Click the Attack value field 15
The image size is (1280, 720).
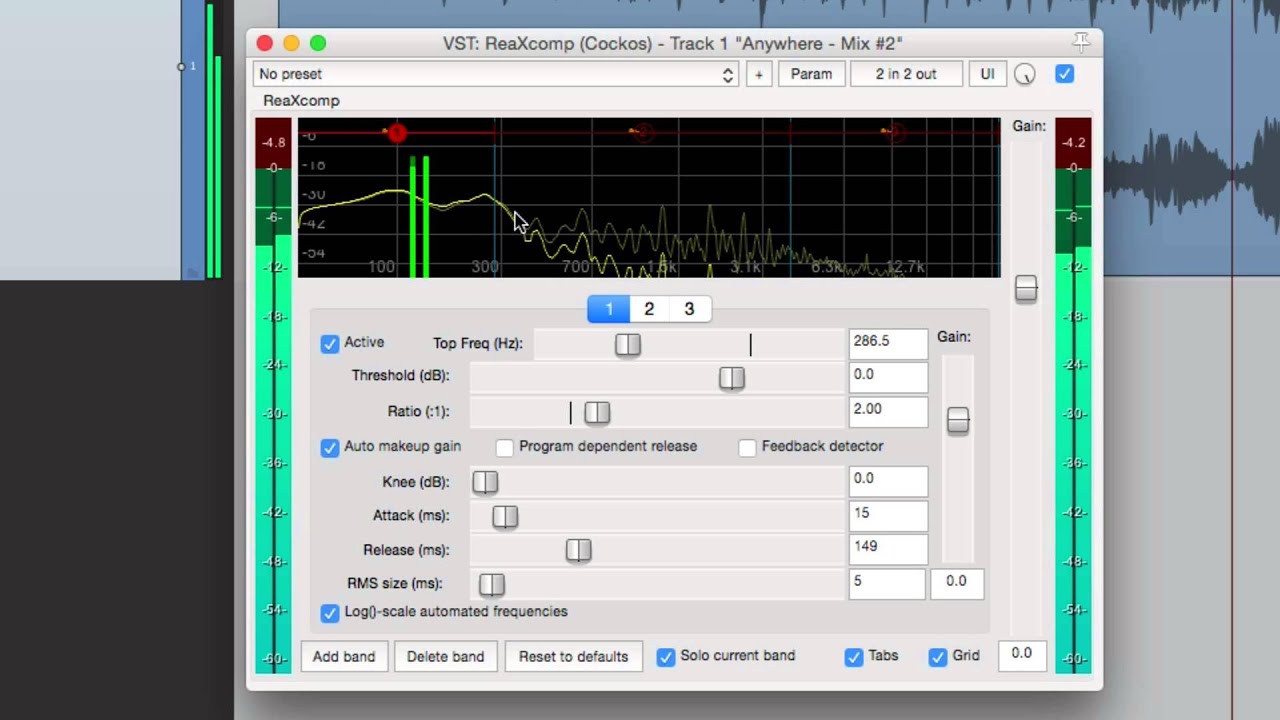tap(888, 514)
